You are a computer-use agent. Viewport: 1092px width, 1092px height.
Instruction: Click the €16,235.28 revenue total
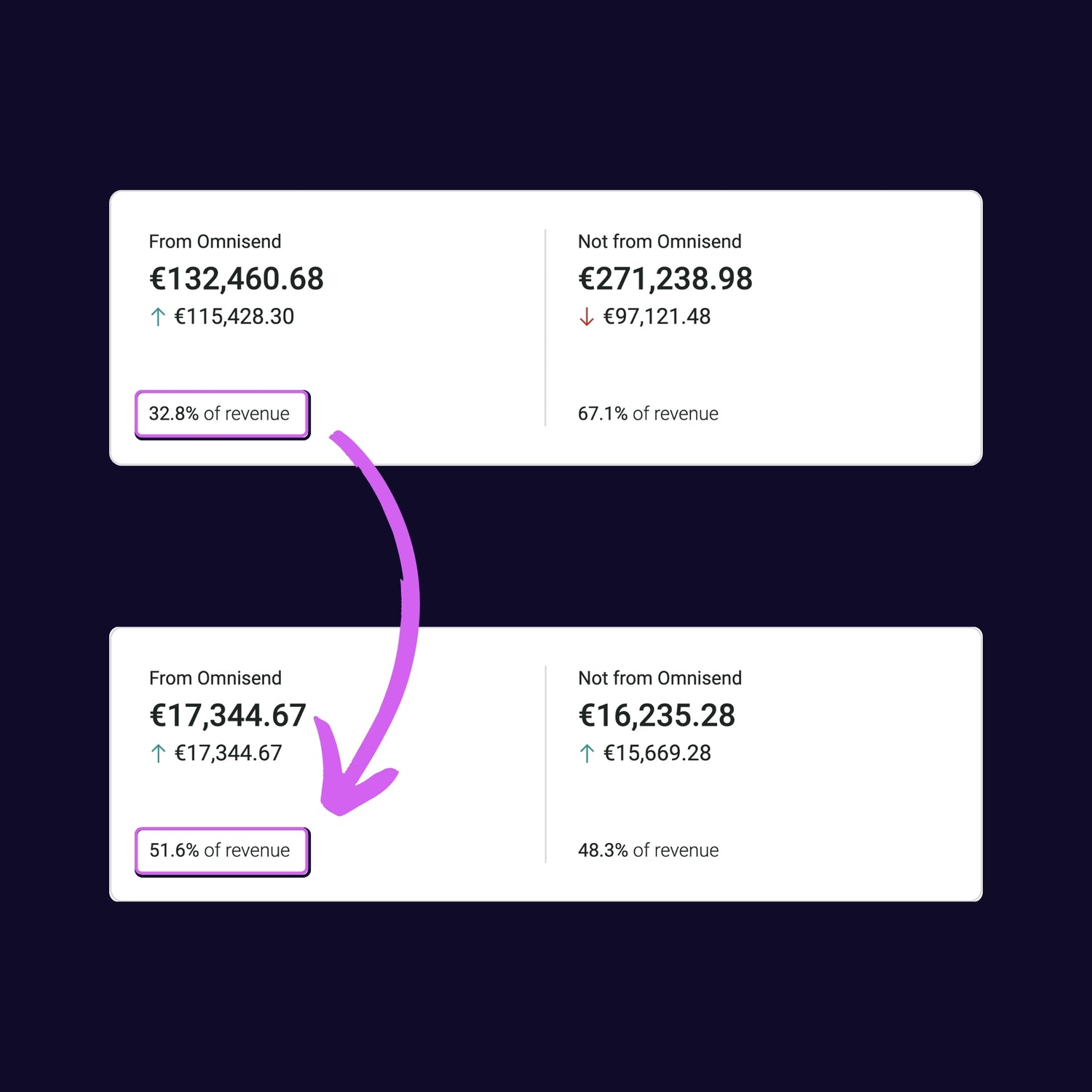[656, 716]
